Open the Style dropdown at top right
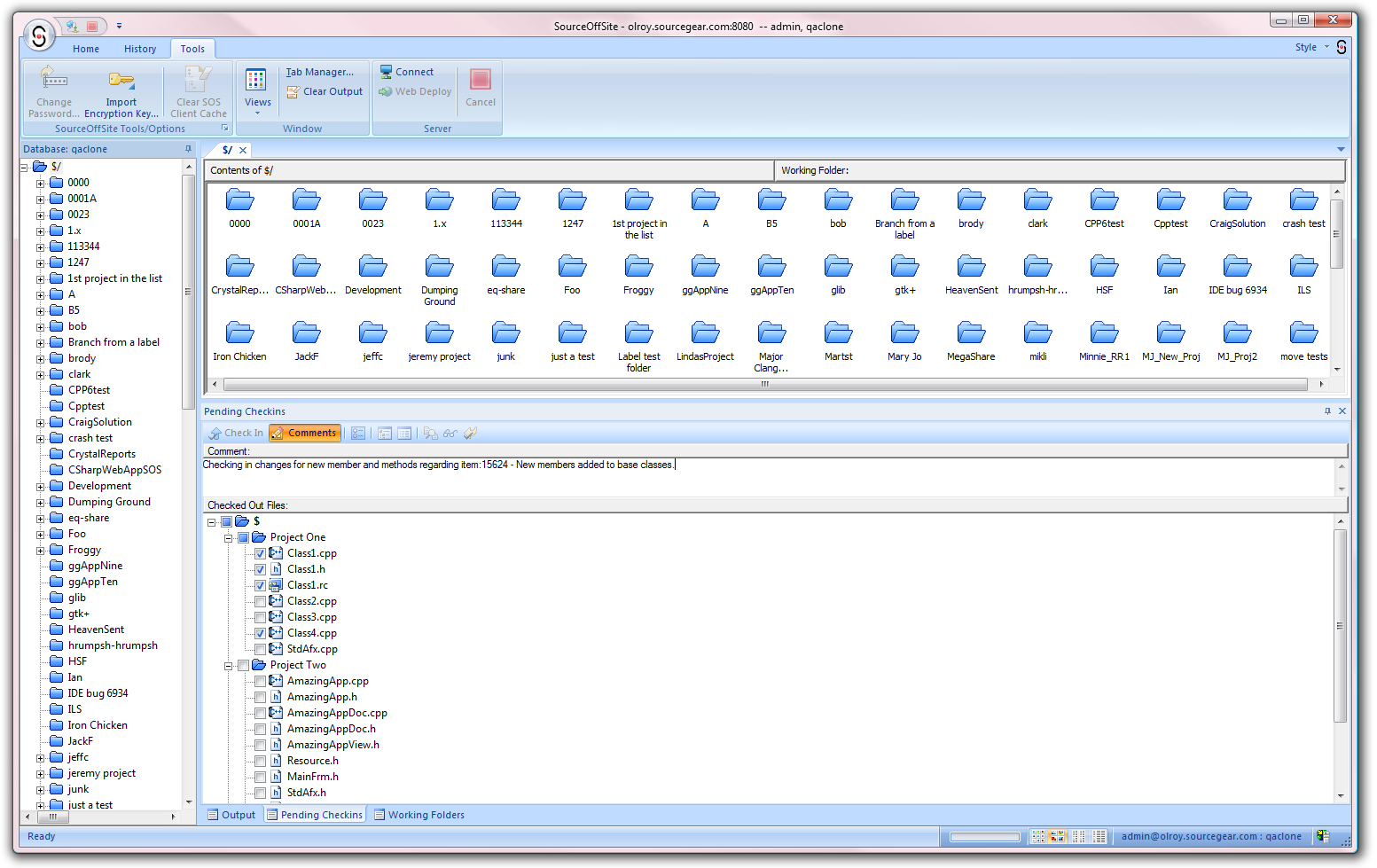The height and width of the screenshot is (868, 1377). [1310, 47]
